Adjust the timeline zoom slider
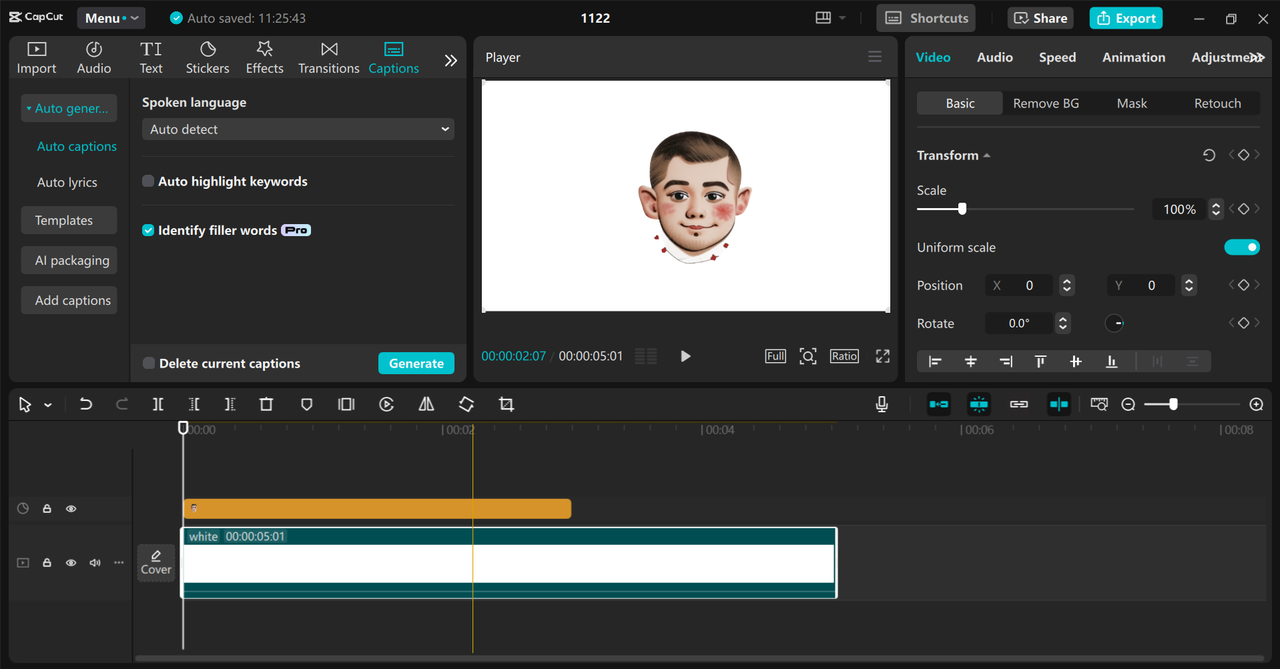 tap(1173, 404)
